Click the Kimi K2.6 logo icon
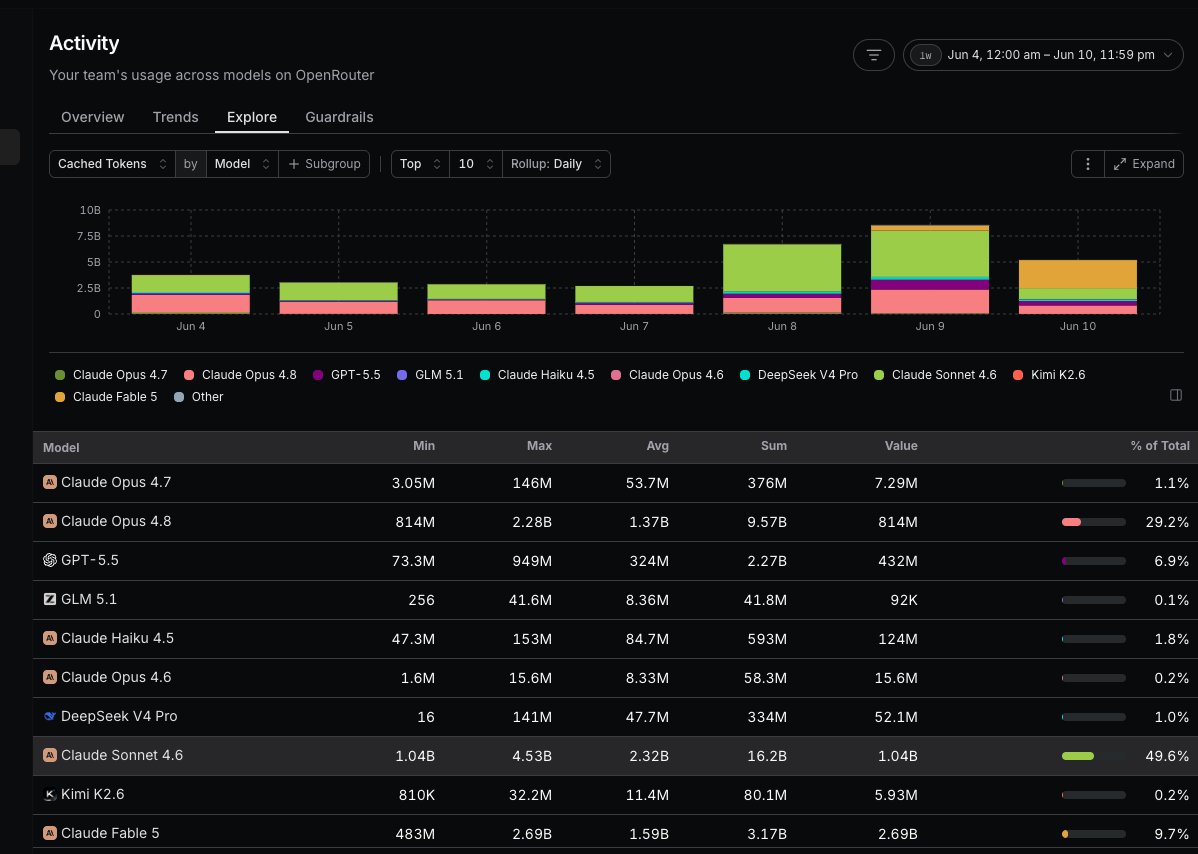 50,794
